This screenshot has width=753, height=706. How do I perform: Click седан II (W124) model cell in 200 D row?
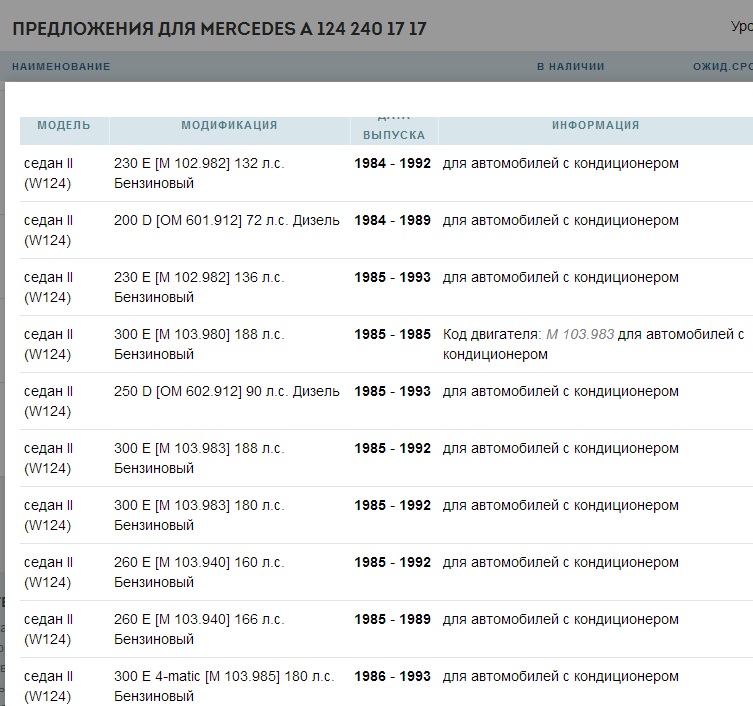pos(49,230)
